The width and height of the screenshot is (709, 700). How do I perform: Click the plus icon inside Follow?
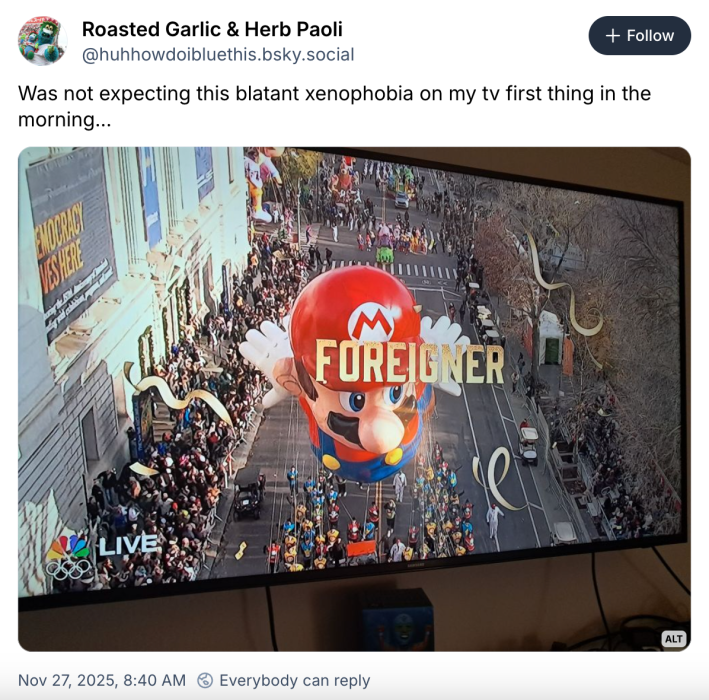612,36
